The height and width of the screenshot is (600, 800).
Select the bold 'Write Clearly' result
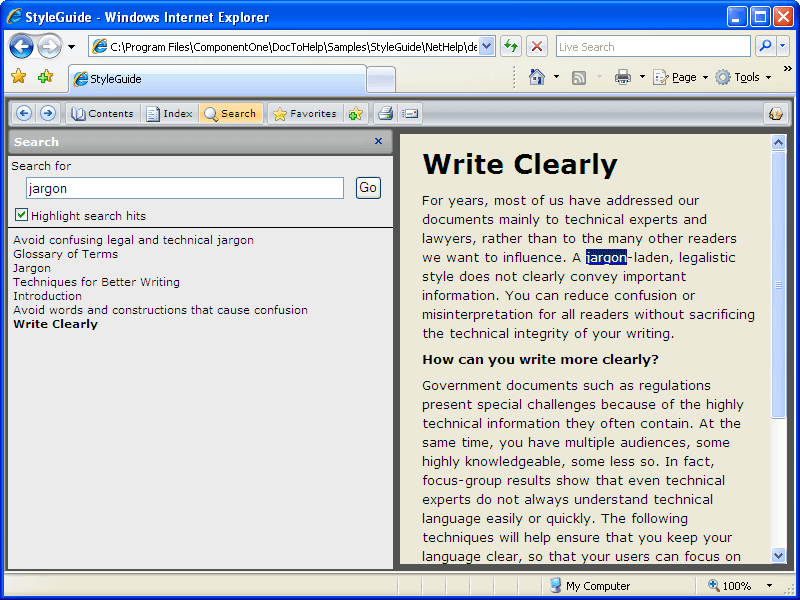(x=56, y=324)
